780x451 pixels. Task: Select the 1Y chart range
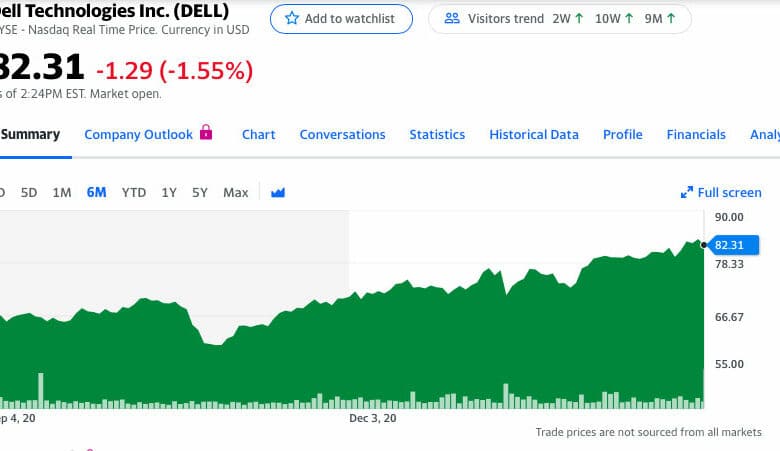pyautogui.click(x=169, y=192)
